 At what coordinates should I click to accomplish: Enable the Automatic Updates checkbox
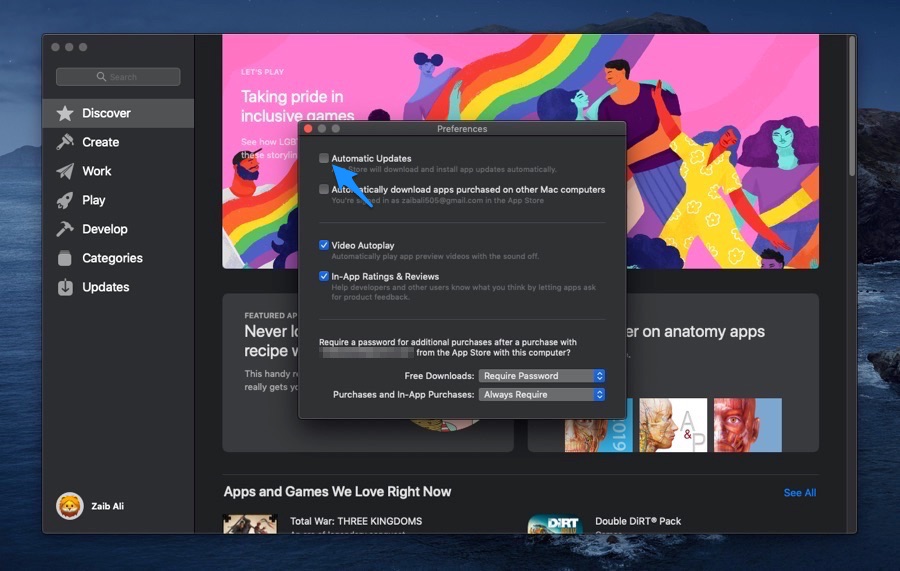pyautogui.click(x=324, y=158)
